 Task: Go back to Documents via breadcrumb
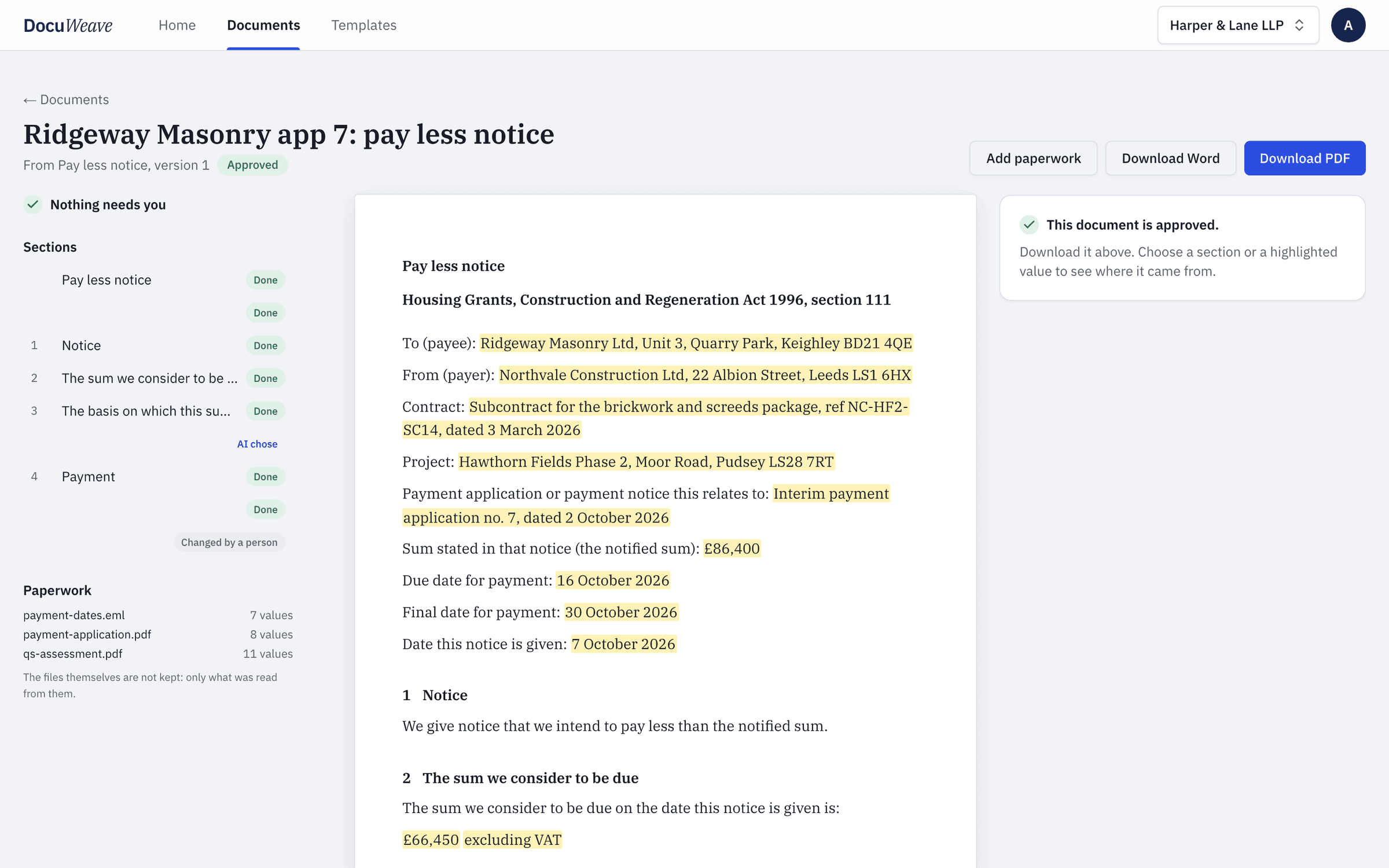[66, 100]
